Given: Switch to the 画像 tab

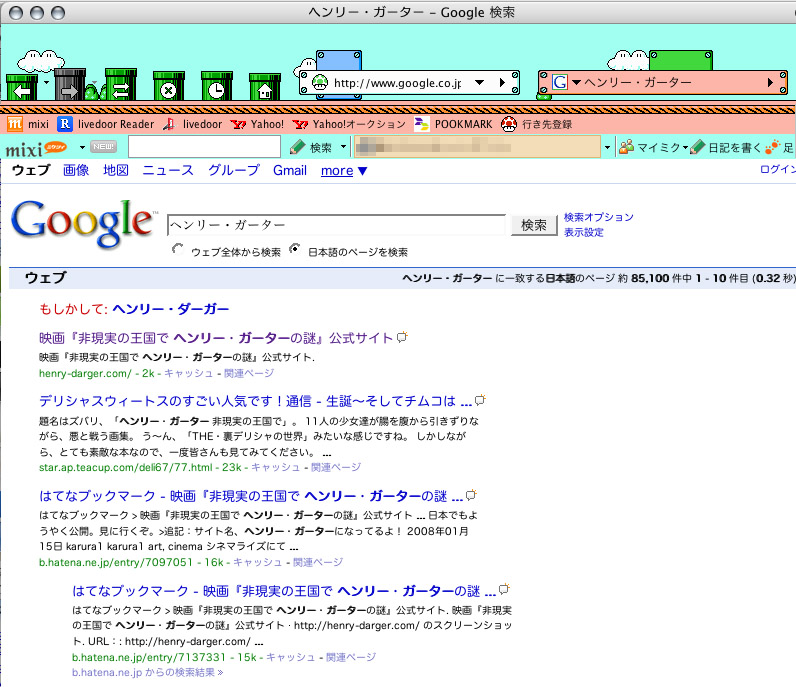Looking at the screenshot, I should click(x=76, y=170).
